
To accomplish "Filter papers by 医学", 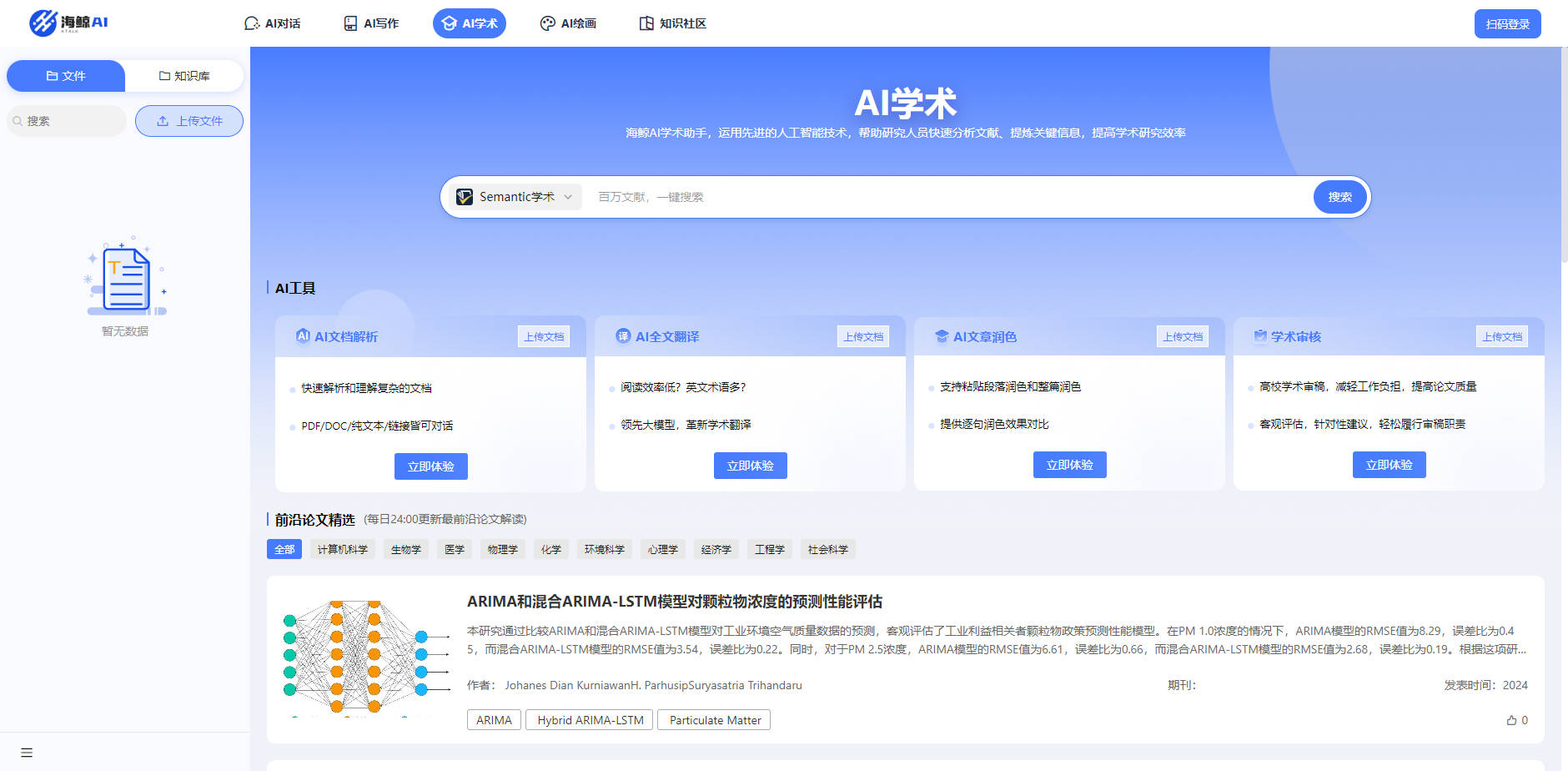I will (455, 549).
